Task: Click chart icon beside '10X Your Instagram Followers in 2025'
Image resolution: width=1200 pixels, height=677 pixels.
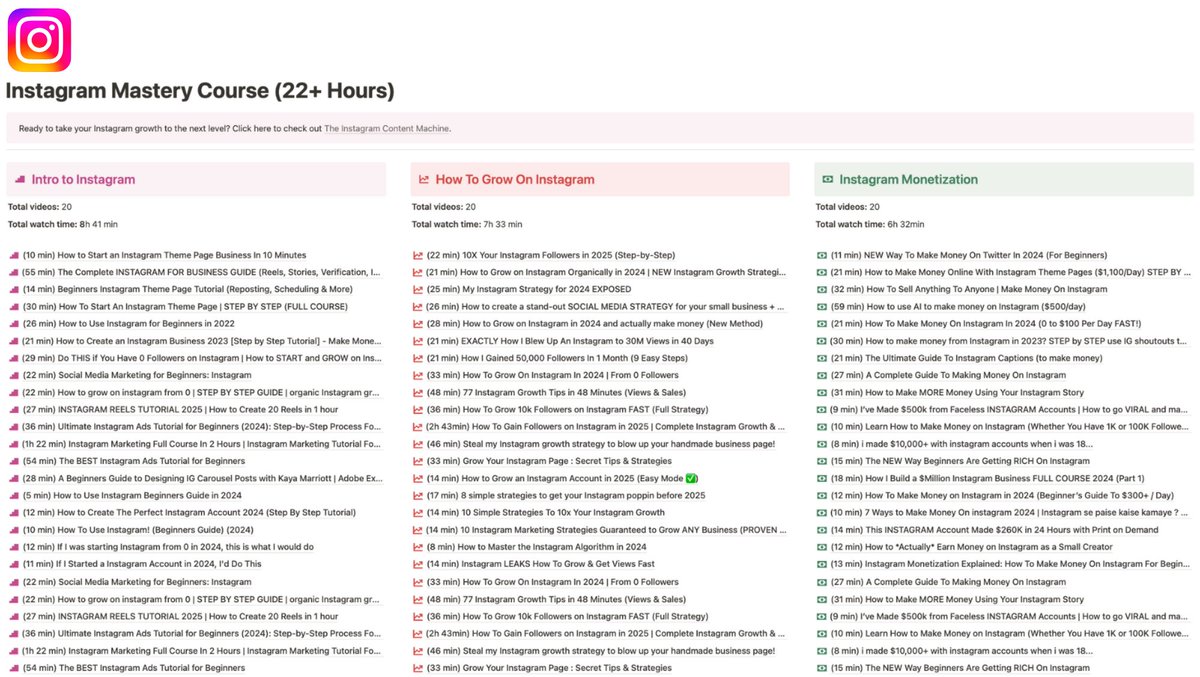Action: (x=417, y=255)
